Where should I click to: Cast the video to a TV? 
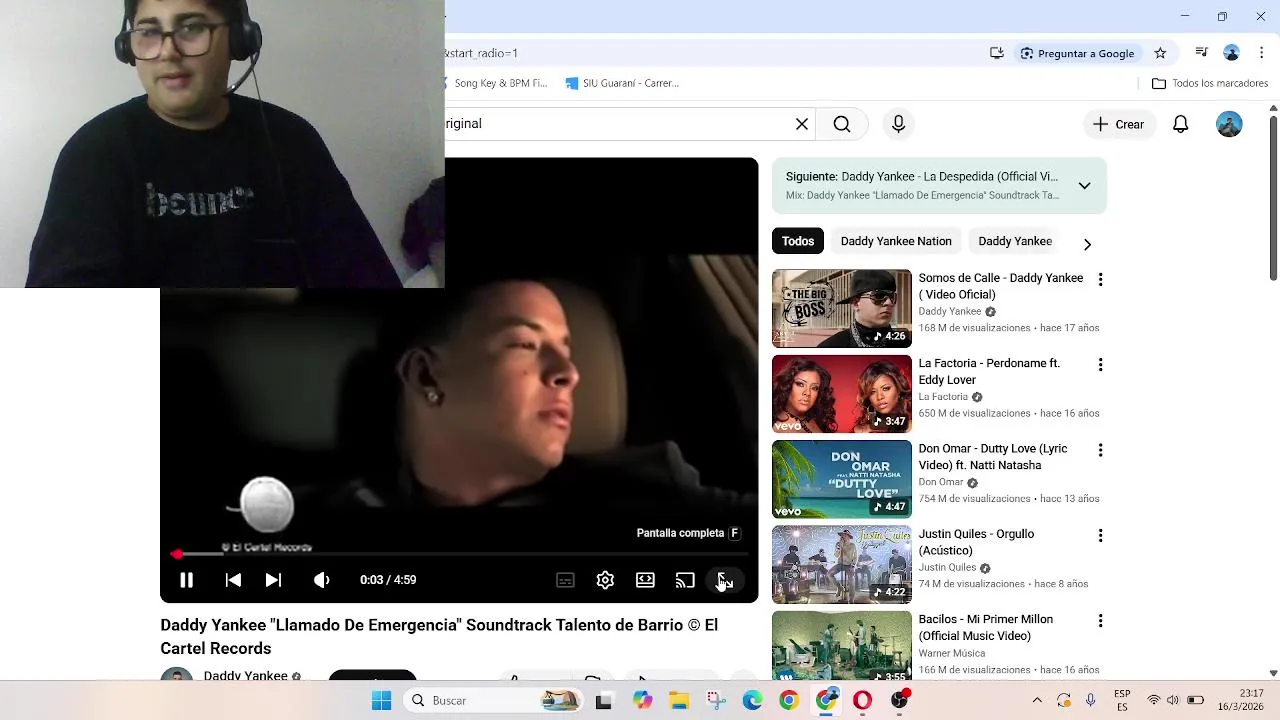(685, 580)
